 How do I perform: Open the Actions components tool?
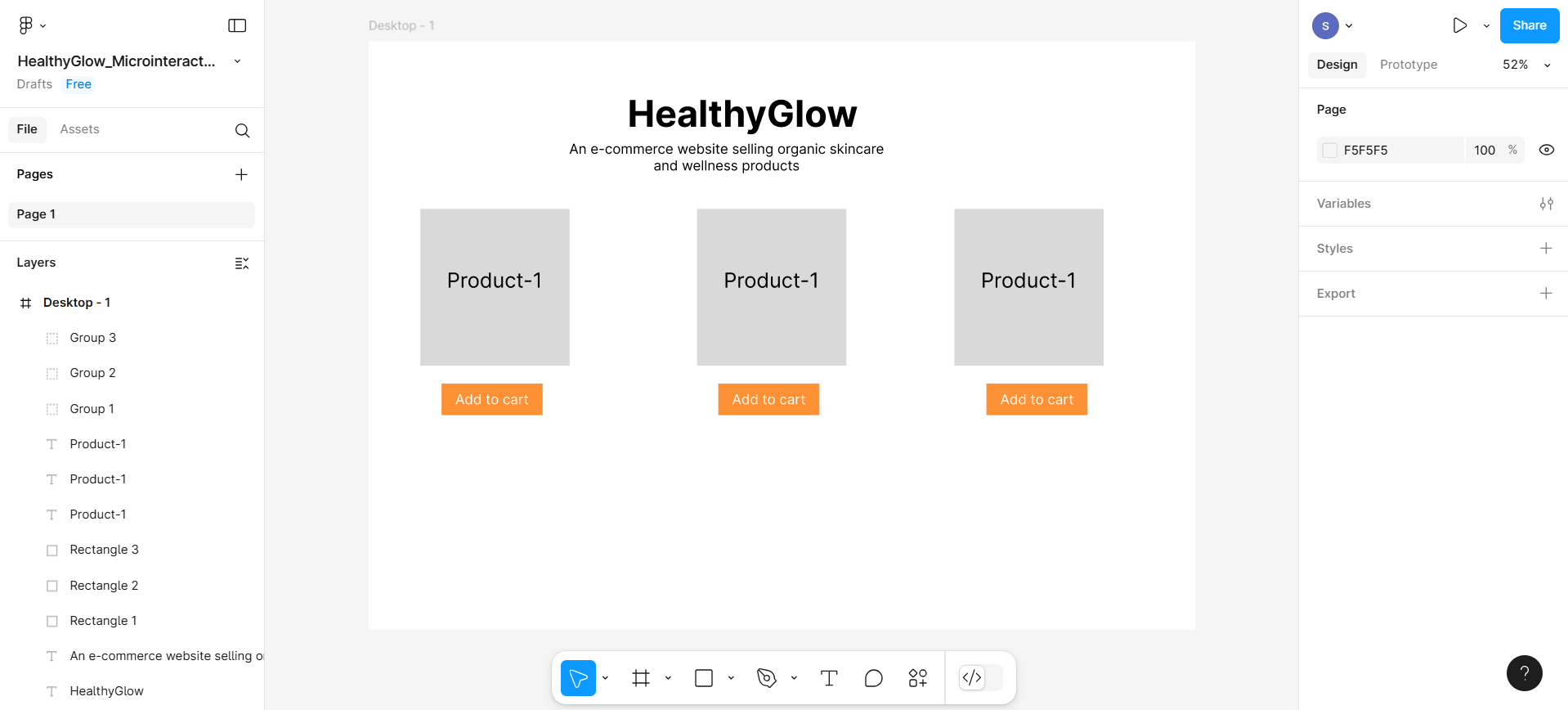tap(917, 678)
